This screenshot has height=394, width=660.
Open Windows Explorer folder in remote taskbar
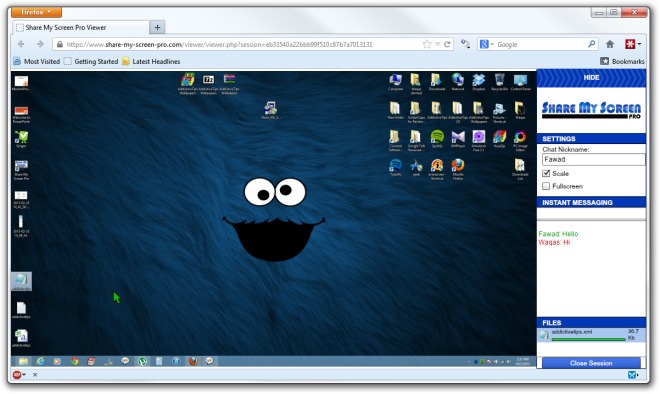pos(23,361)
